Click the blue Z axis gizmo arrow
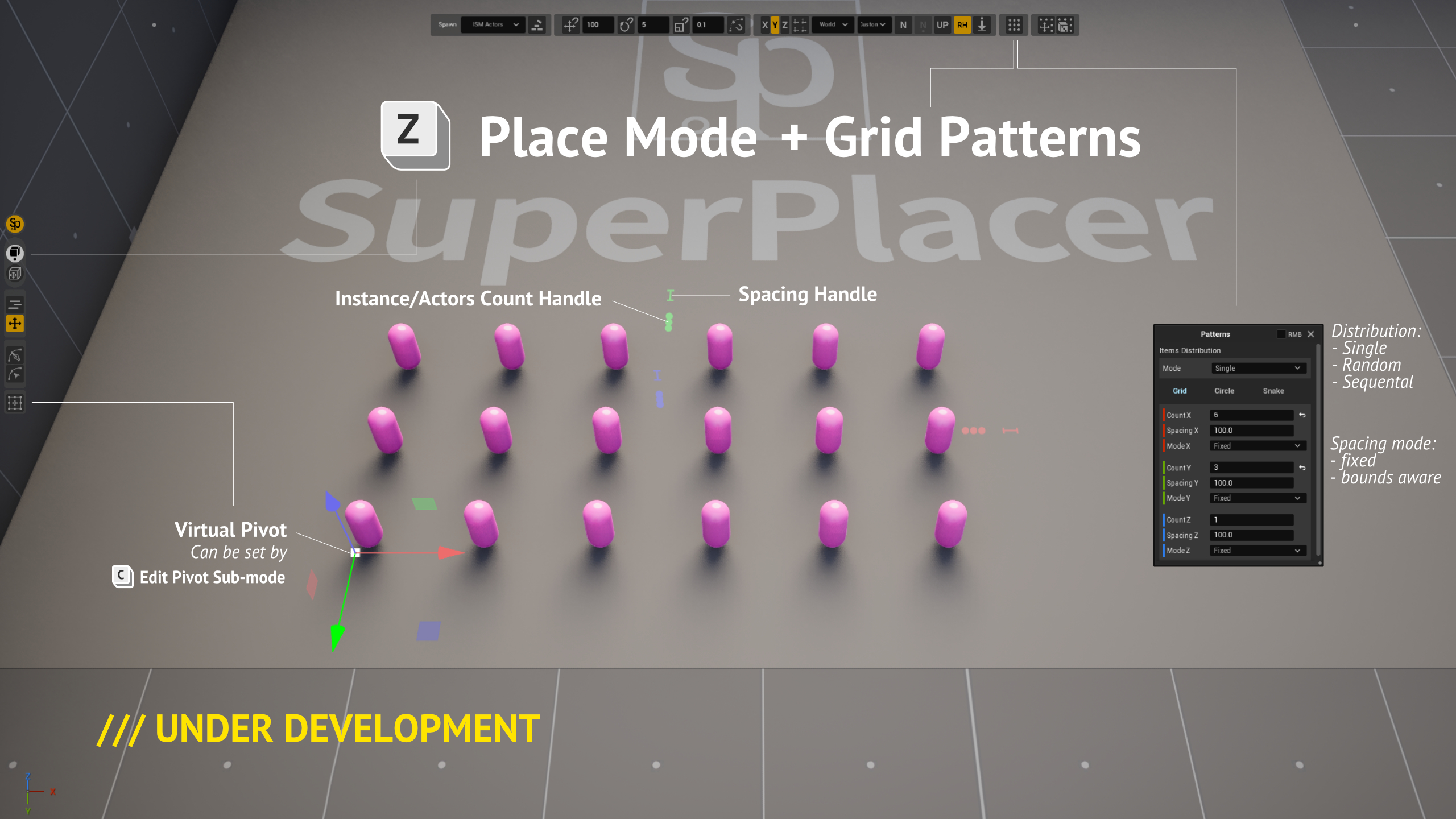The width and height of the screenshot is (1456, 819). pyautogui.click(x=332, y=501)
